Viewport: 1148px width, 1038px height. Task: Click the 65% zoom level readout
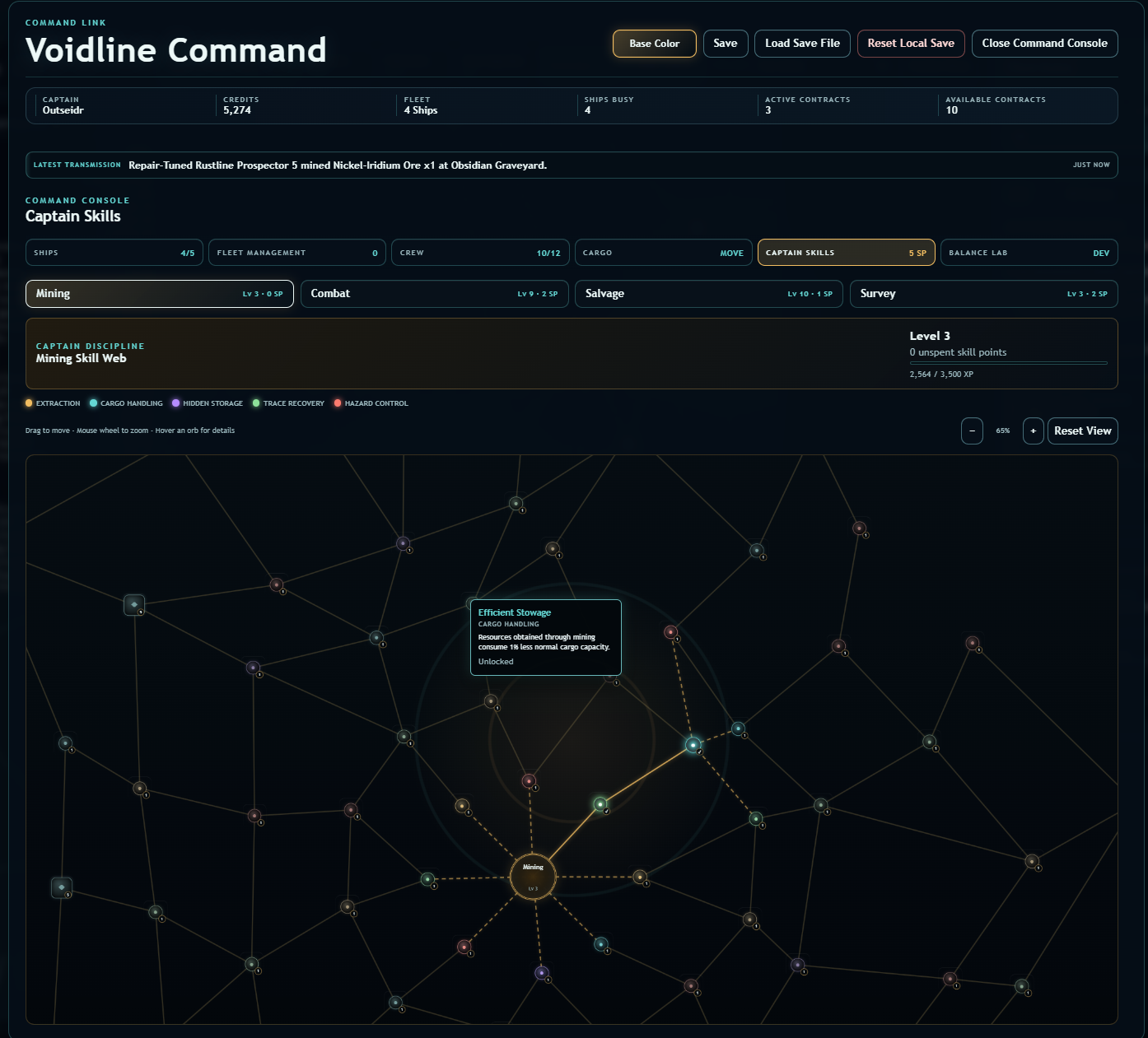[x=1003, y=431]
